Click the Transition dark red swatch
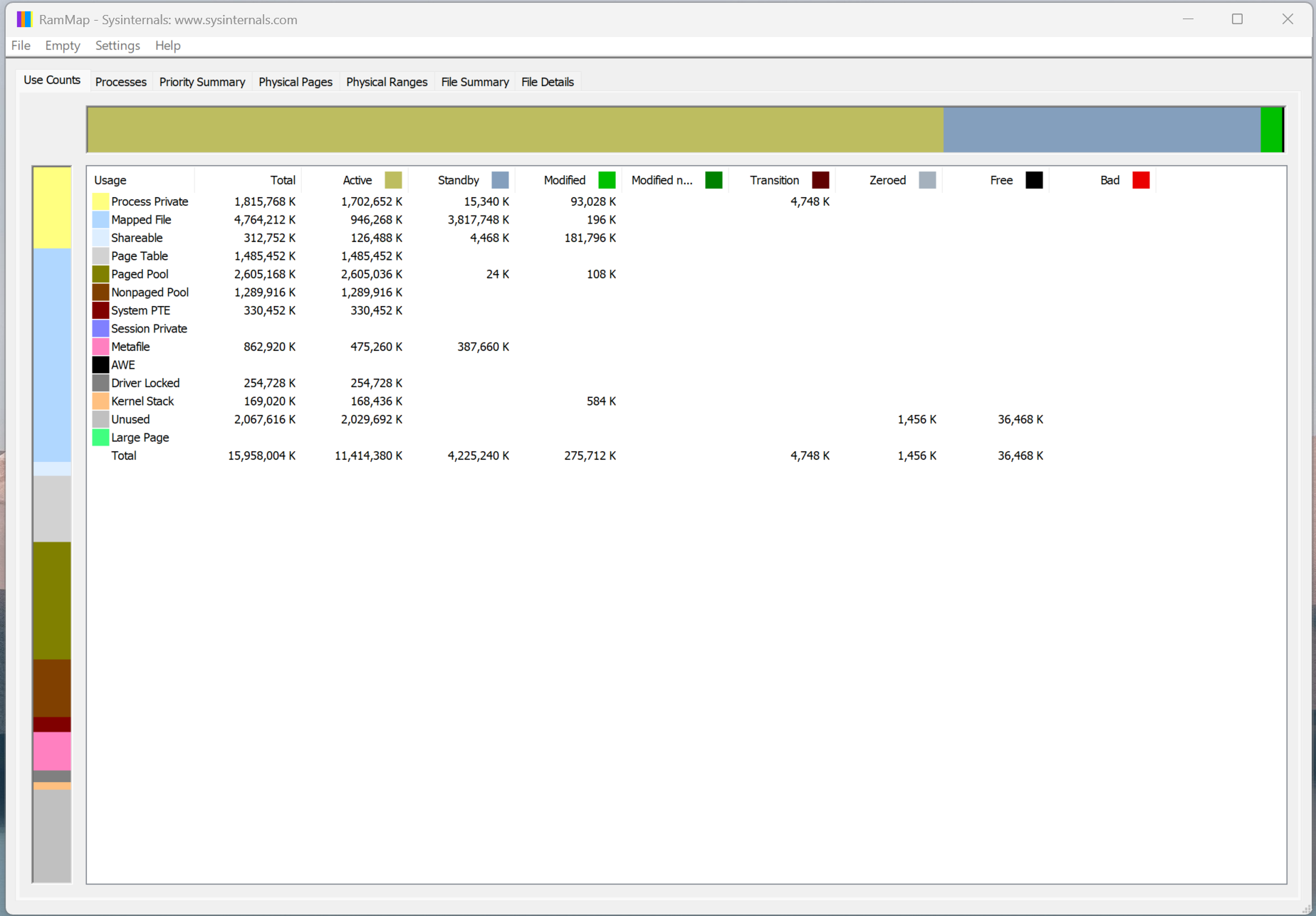Image resolution: width=1316 pixels, height=916 pixels. (821, 180)
